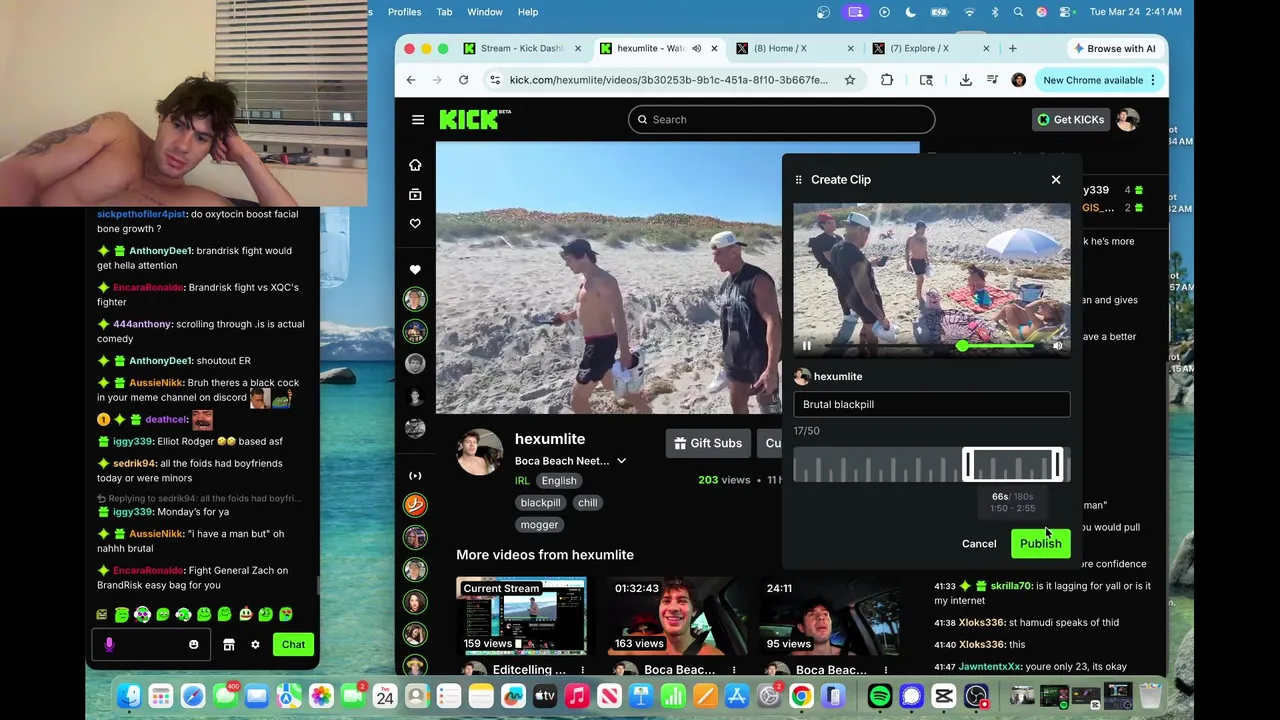
Task: Open chat shop icon
Action: [229, 645]
